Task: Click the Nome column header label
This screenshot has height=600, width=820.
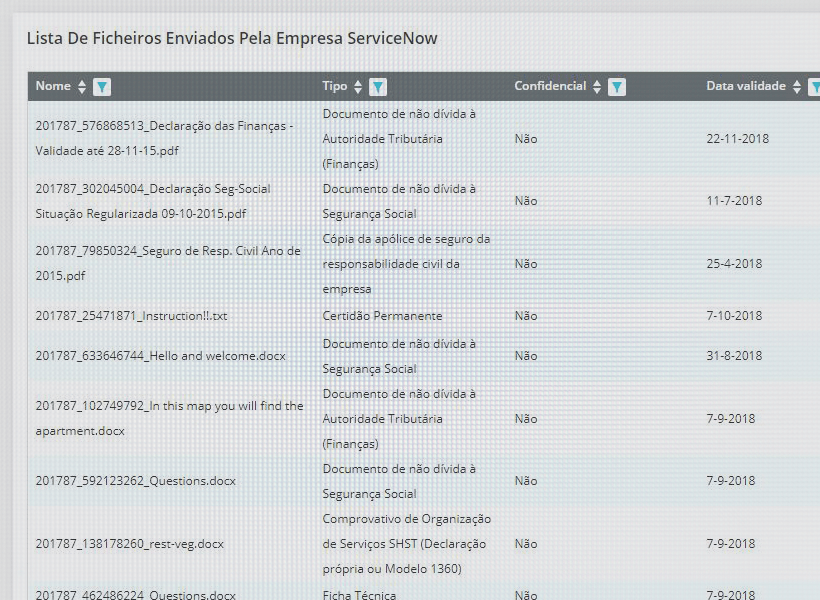Action: (x=53, y=86)
